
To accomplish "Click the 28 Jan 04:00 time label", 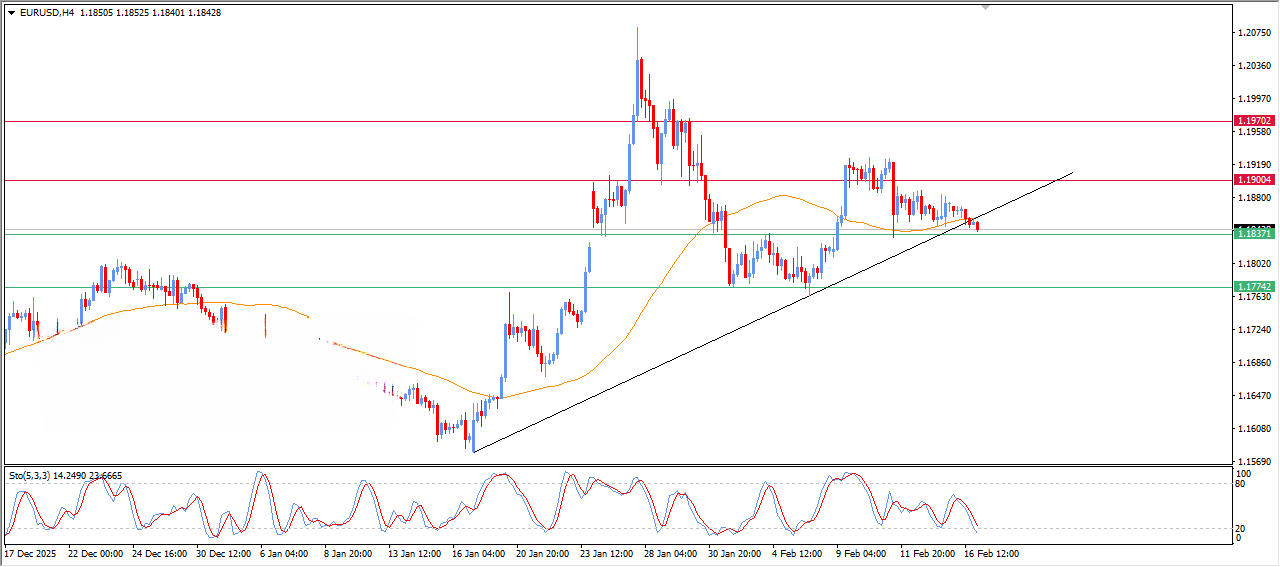I will pos(671,553).
